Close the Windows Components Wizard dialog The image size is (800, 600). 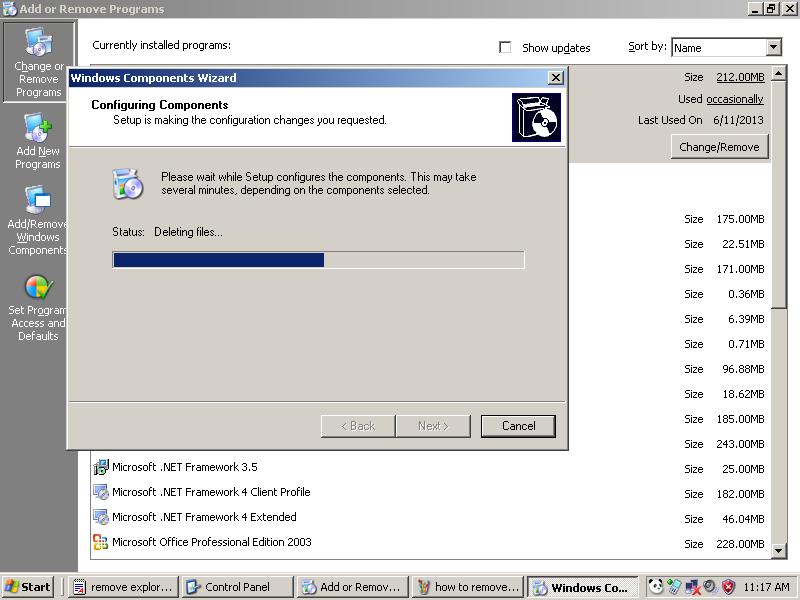tap(555, 78)
